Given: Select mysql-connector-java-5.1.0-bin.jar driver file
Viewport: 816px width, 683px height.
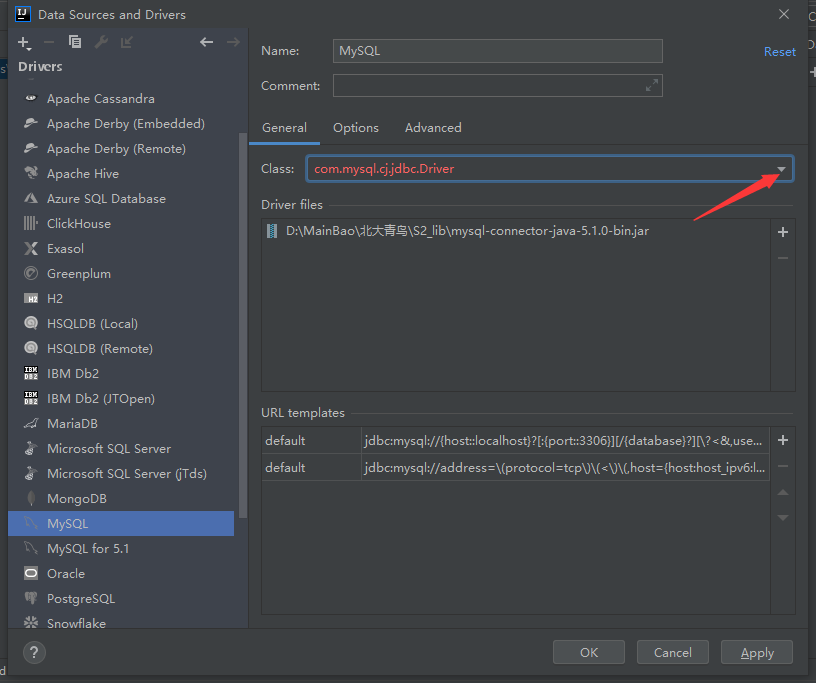Looking at the screenshot, I should click(x=515, y=231).
